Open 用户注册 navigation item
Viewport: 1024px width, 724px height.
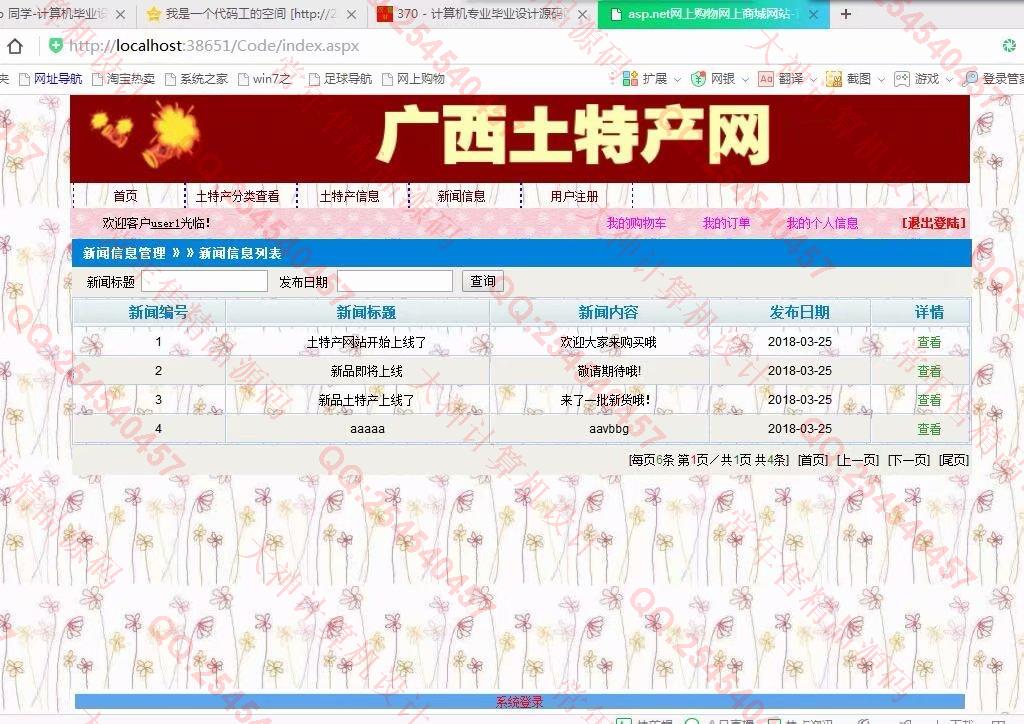pyautogui.click(x=574, y=197)
